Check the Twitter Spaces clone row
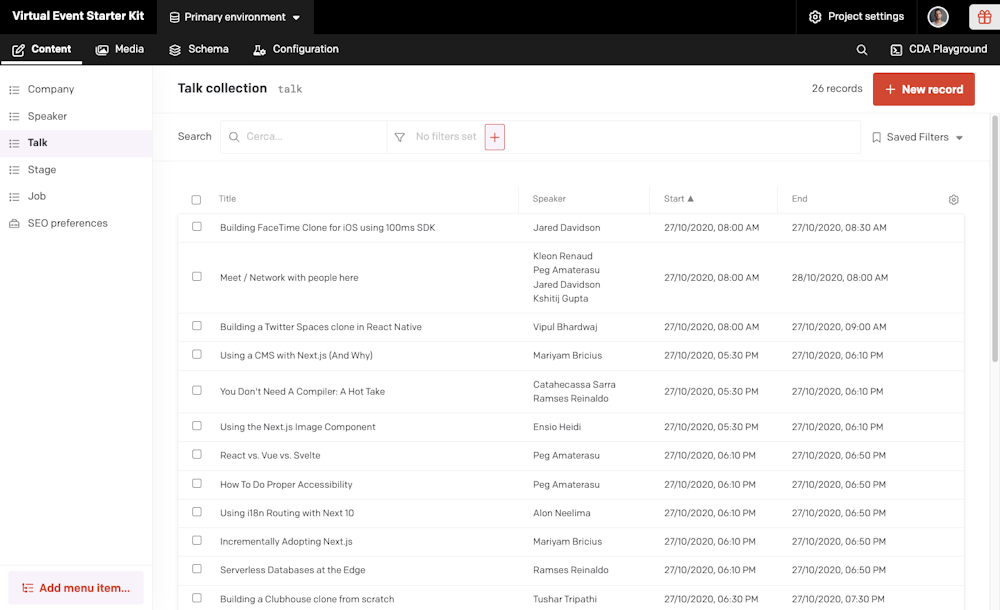Image resolution: width=1000 pixels, height=610 pixels. click(x=196, y=325)
